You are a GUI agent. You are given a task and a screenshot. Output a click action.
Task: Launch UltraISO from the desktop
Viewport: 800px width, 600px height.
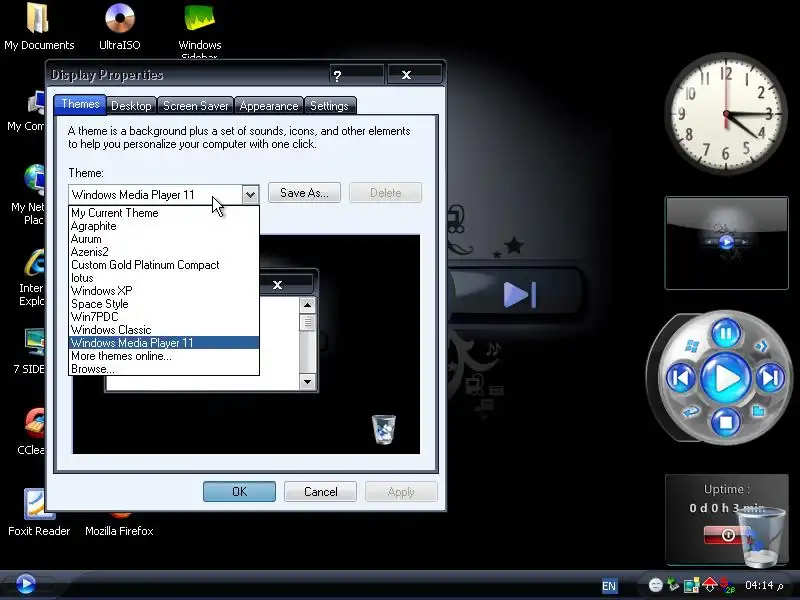[x=120, y=17]
